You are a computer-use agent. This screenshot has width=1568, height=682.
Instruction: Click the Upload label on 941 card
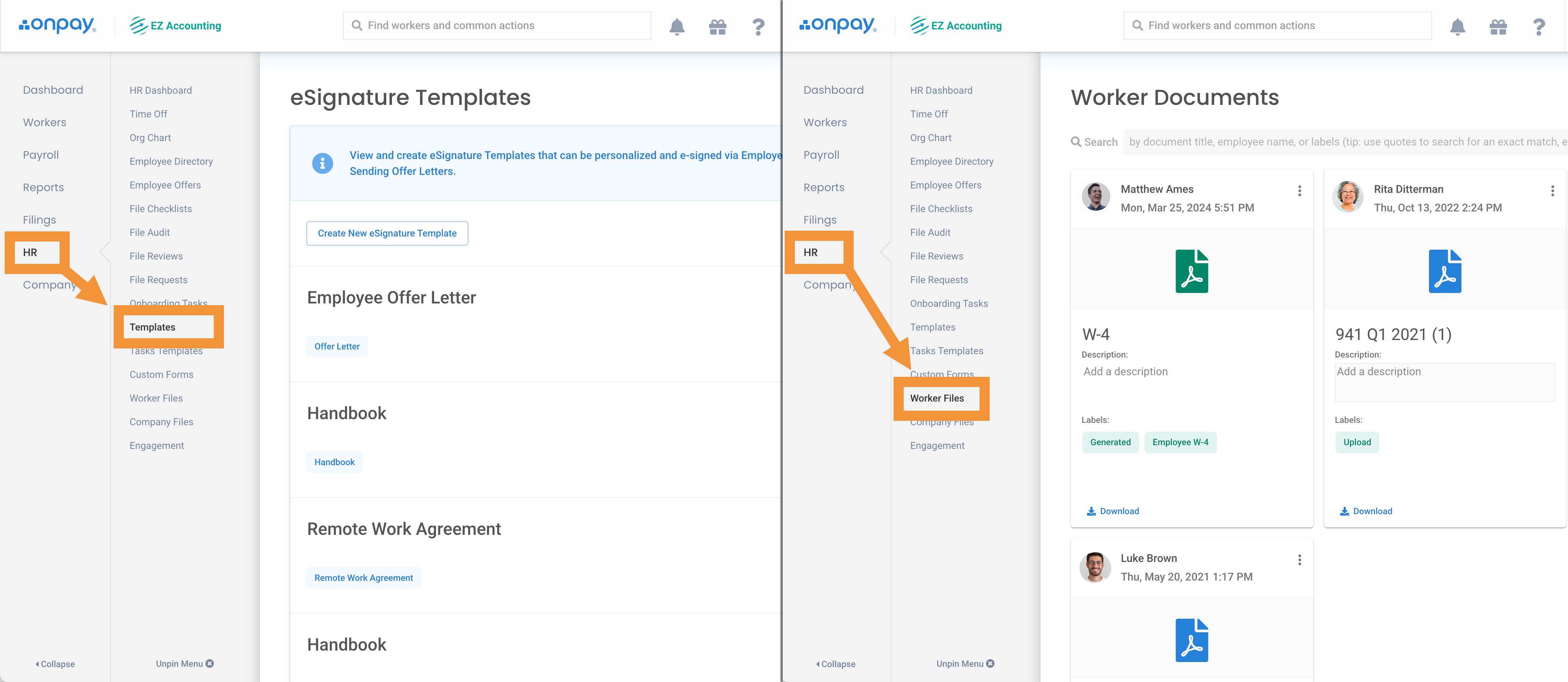(1357, 442)
